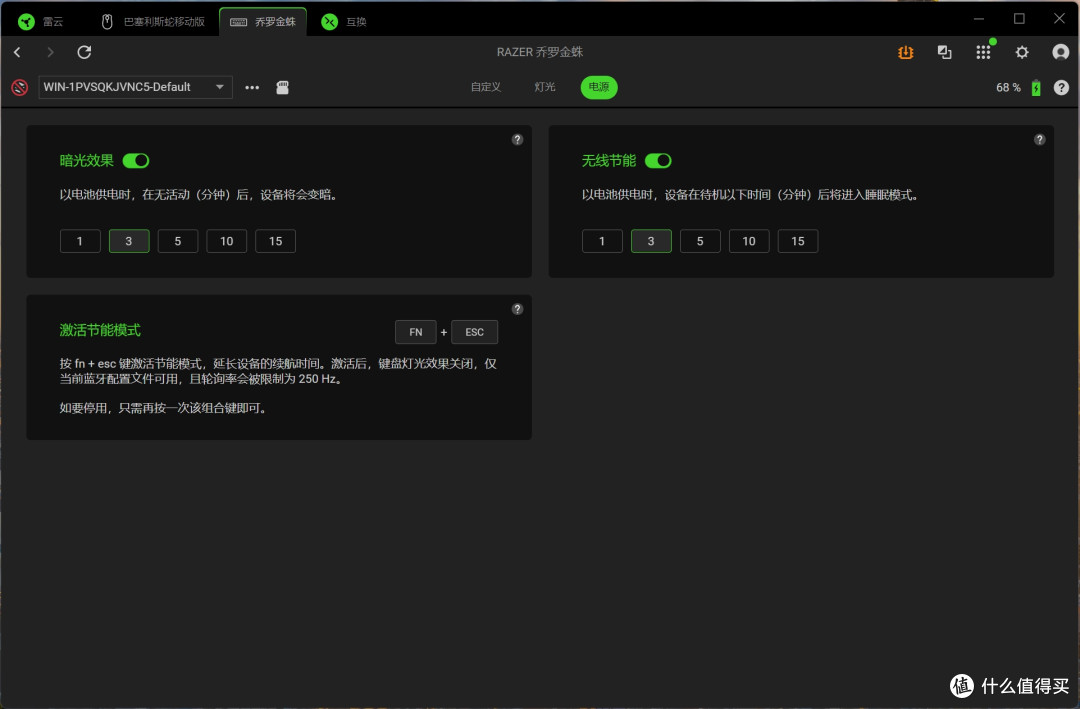This screenshot has width=1080, height=709.
Task: Set 暗光效果 dim time to 15 minutes
Action: [x=276, y=241]
